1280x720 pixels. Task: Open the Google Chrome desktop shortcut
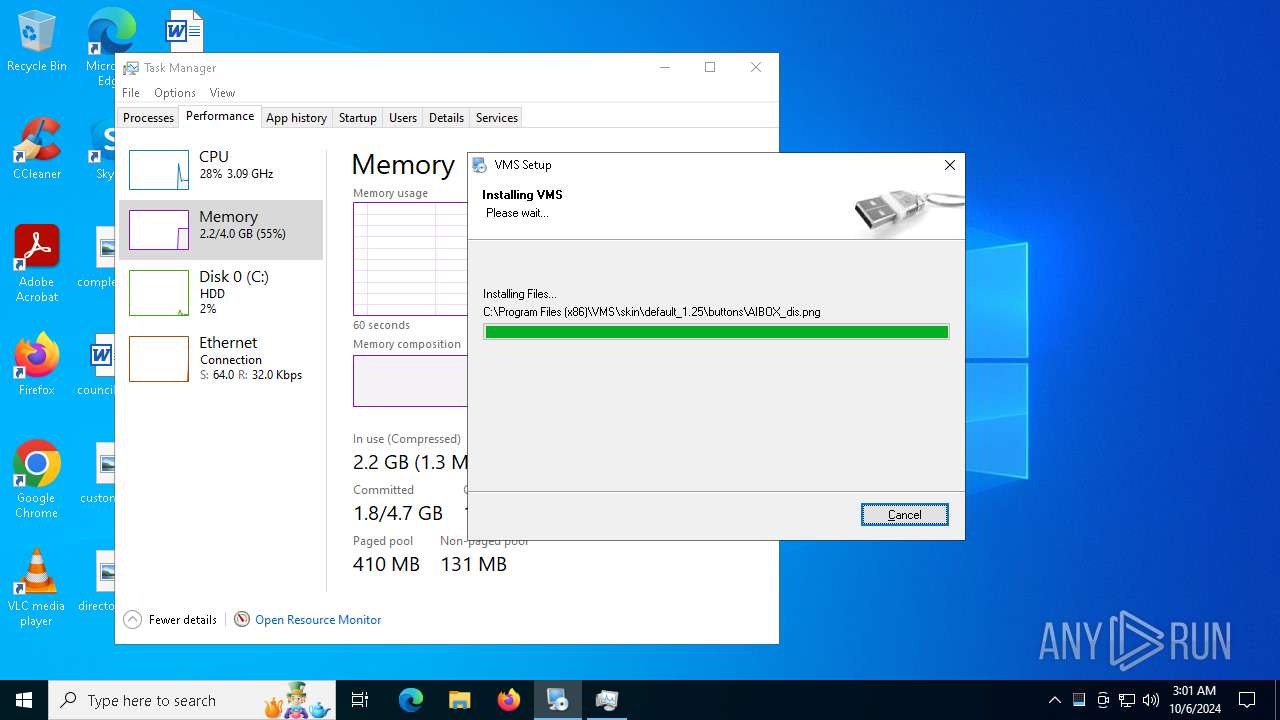pos(36,480)
